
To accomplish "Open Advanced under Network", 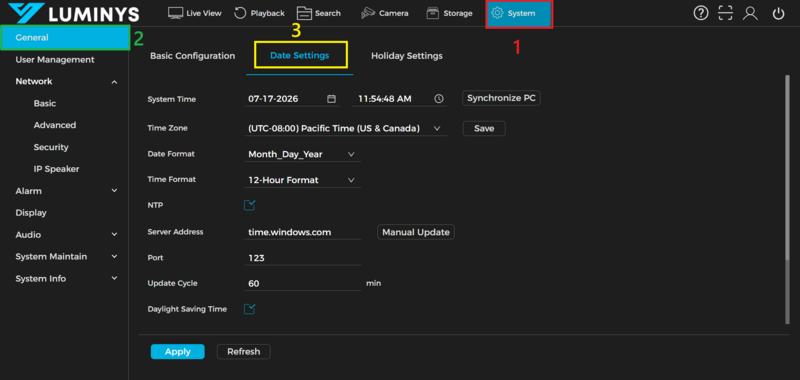I will (x=55, y=125).
